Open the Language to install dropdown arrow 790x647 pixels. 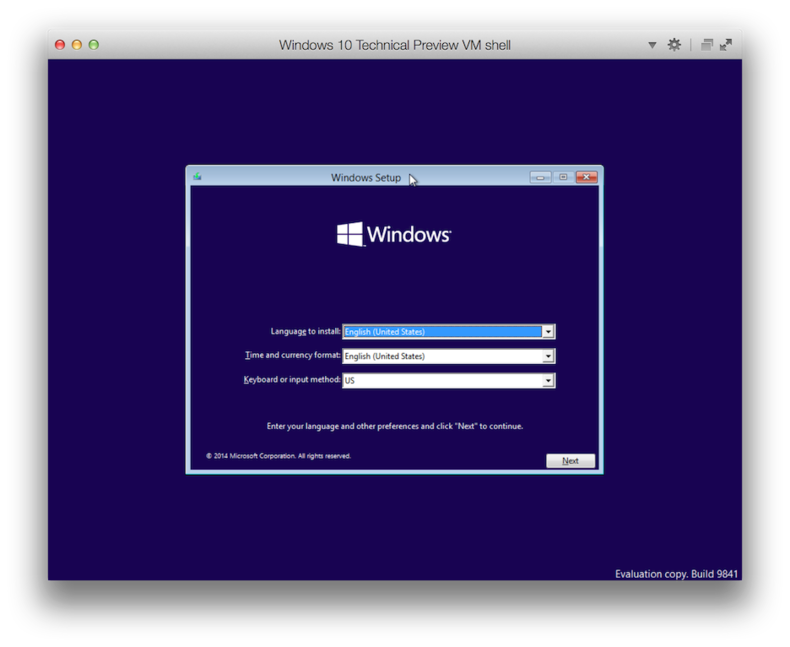tap(548, 332)
